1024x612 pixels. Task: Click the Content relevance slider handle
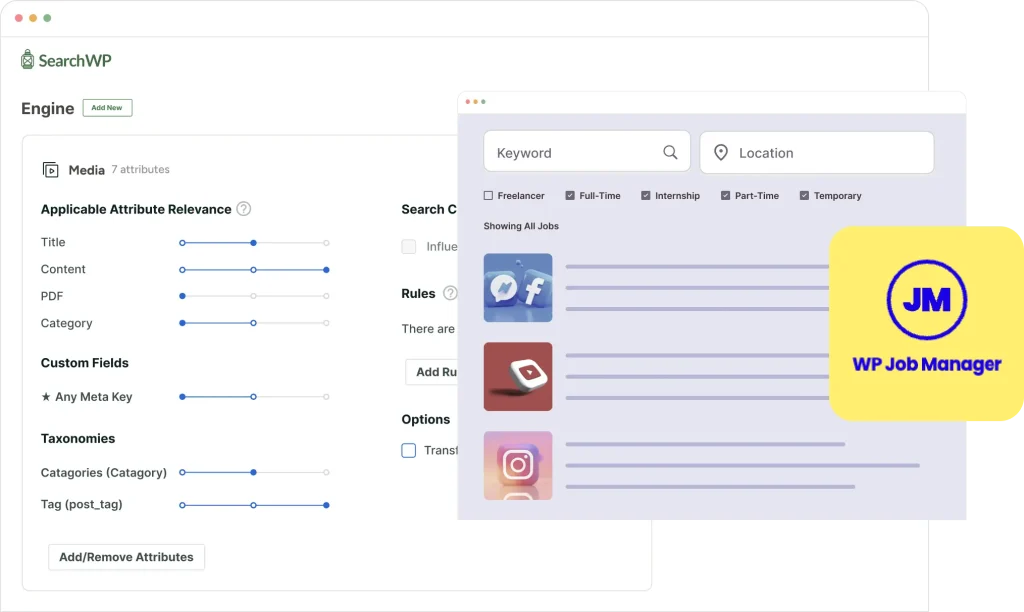[326, 270]
